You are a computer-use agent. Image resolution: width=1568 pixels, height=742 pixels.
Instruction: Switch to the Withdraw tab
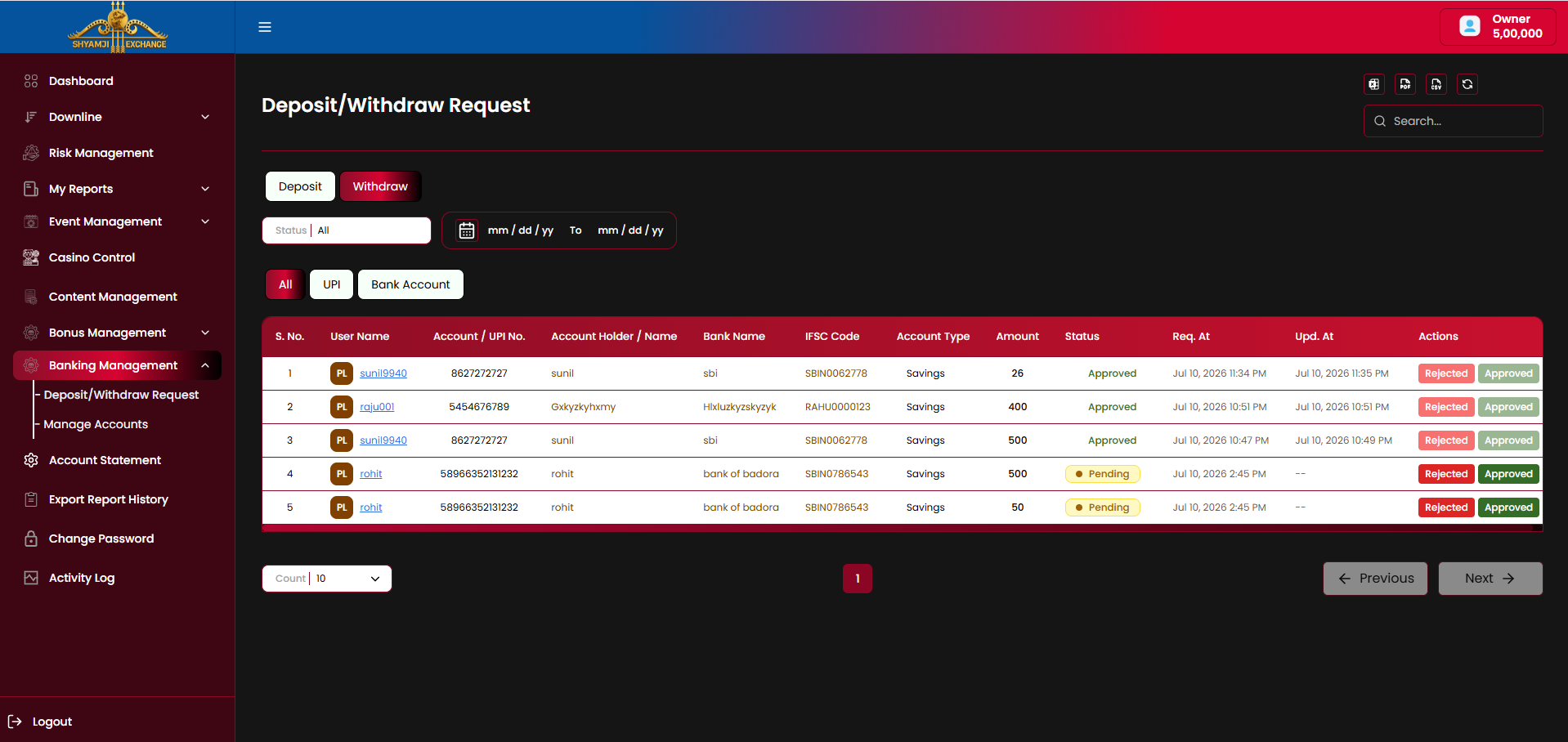pos(380,186)
